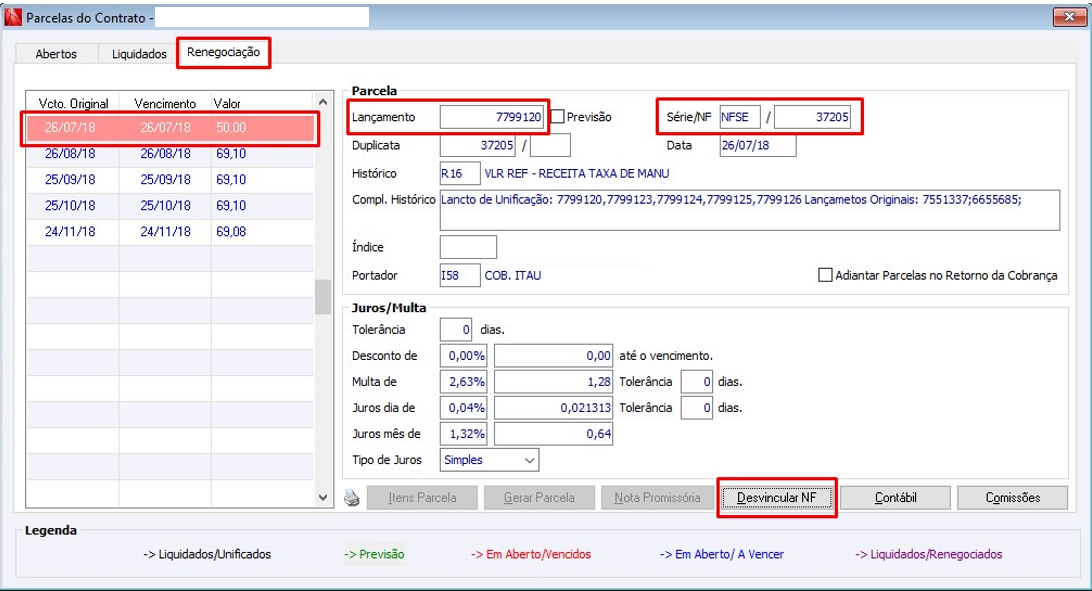Click the Lançamento field 7799120
1092x591 pixels.
click(492, 117)
